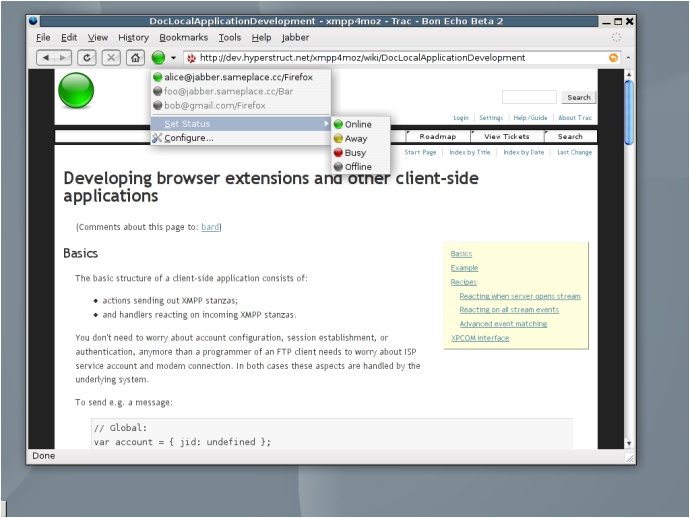Image resolution: width=690 pixels, height=518 pixels.
Task: Open the Tools menu
Action: click(x=230, y=37)
